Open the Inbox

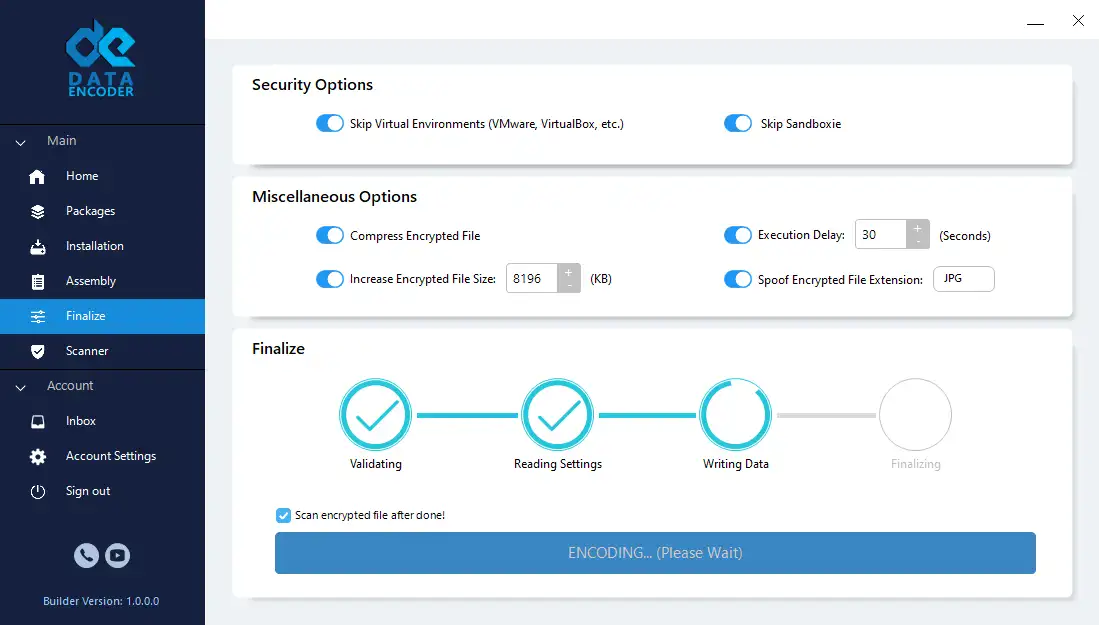102,422
